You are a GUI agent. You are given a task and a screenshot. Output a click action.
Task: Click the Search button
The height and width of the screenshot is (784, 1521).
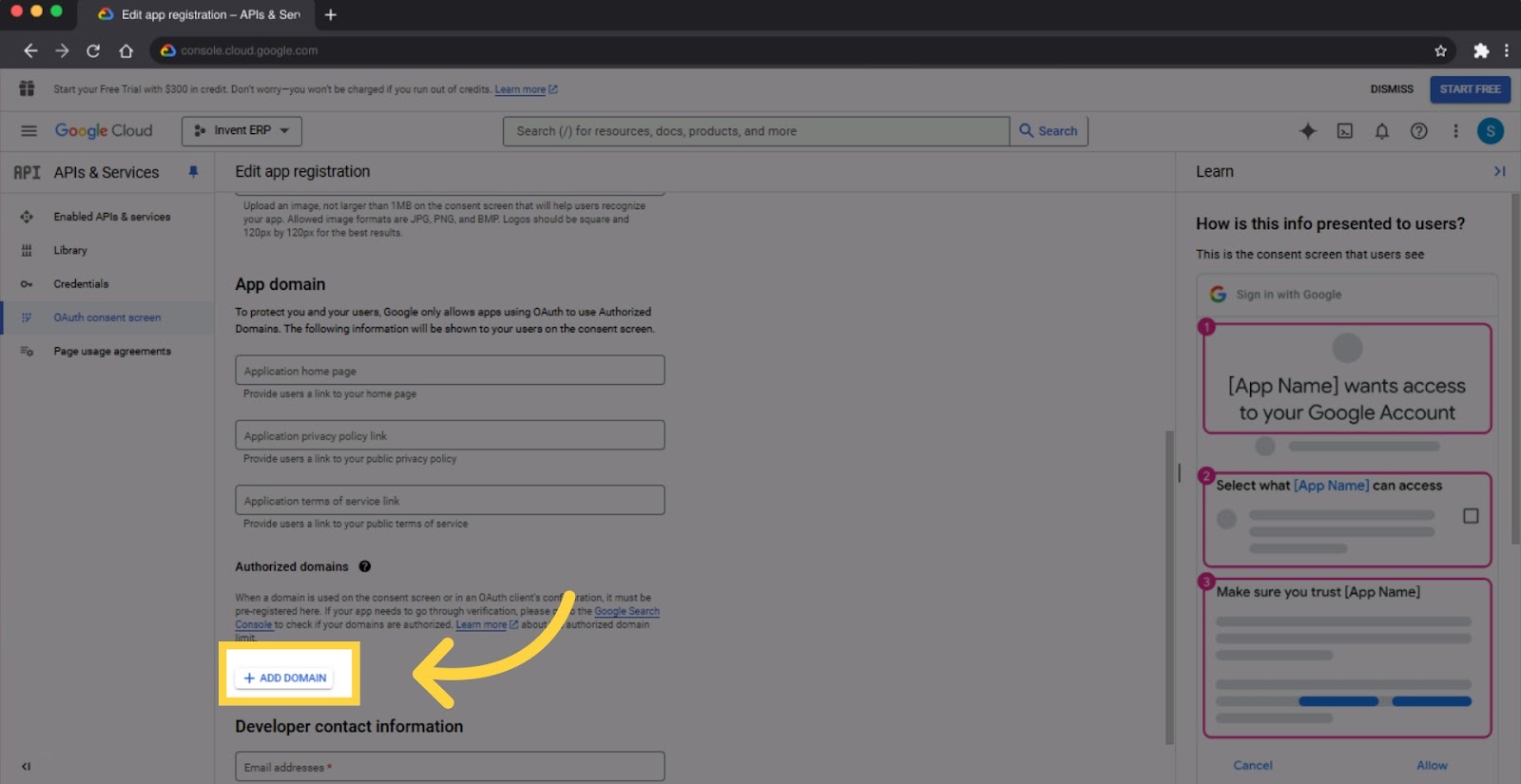[x=1049, y=131]
